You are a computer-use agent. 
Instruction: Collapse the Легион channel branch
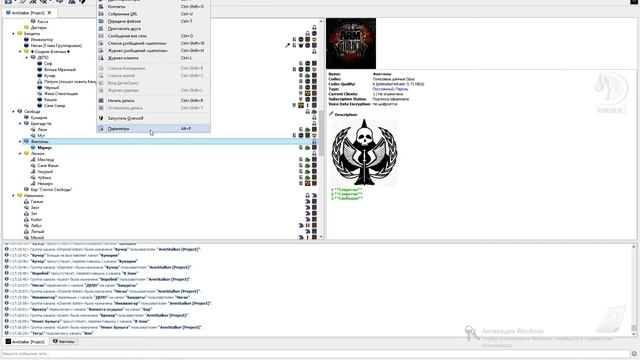click(x=20, y=153)
